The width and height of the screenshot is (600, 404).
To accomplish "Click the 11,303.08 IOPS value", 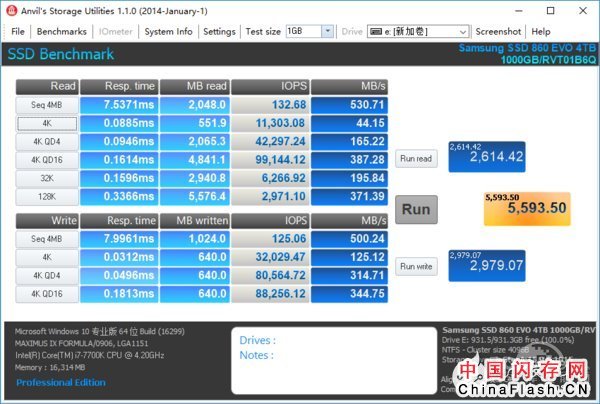I will (x=270, y=123).
